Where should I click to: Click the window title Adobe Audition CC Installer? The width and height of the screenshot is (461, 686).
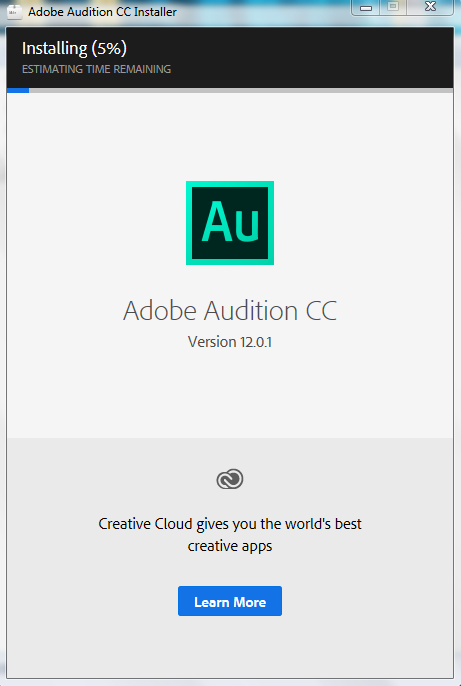point(102,12)
